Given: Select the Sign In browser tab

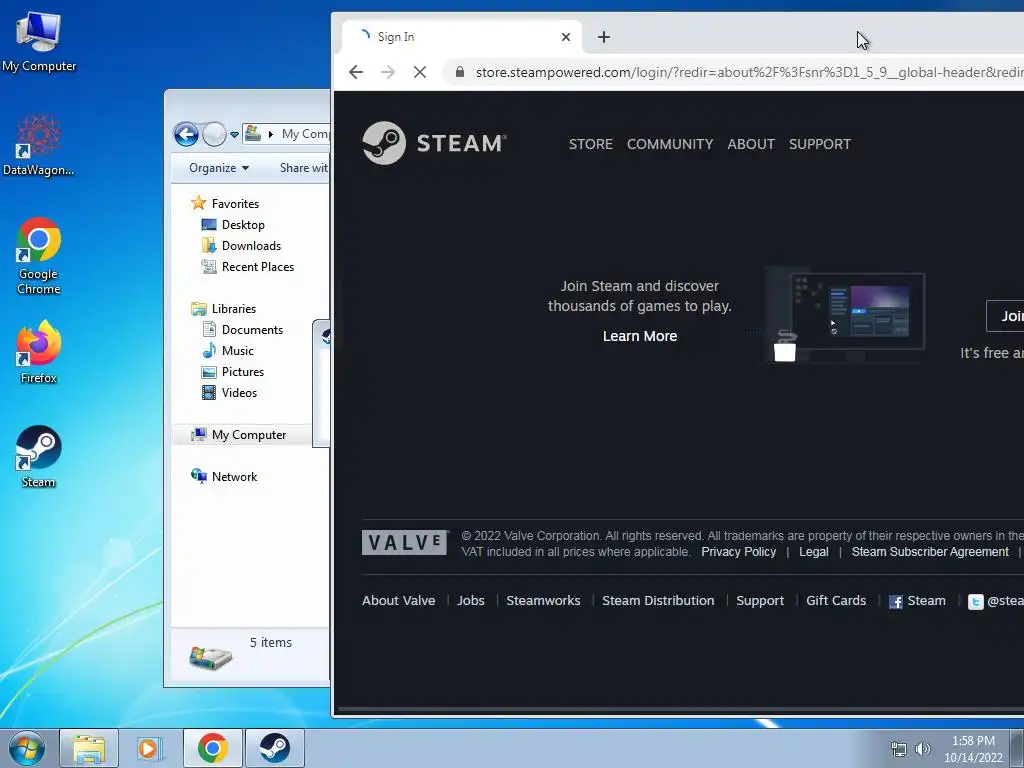Looking at the screenshot, I should pos(461,37).
